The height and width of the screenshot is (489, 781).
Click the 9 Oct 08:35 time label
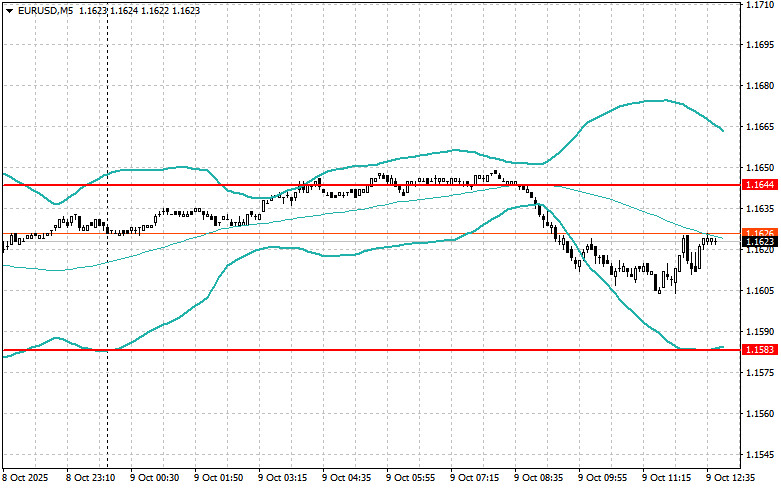click(x=538, y=478)
